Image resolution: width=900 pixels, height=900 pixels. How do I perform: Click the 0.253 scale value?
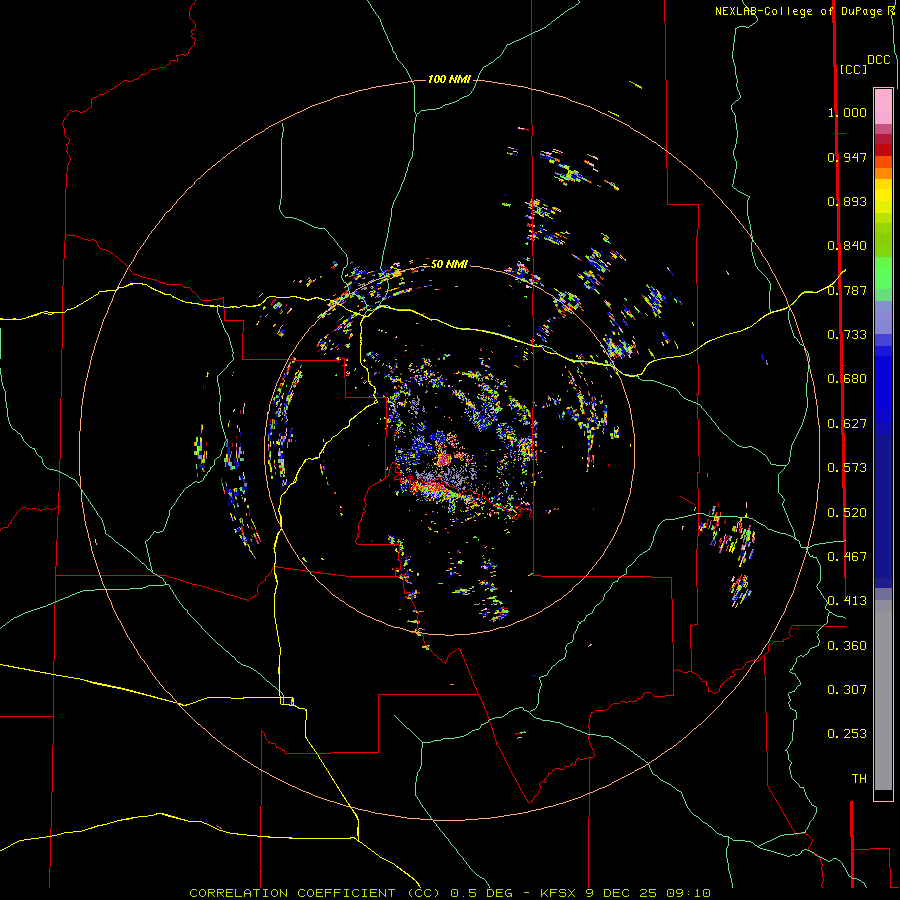coord(847,734)
